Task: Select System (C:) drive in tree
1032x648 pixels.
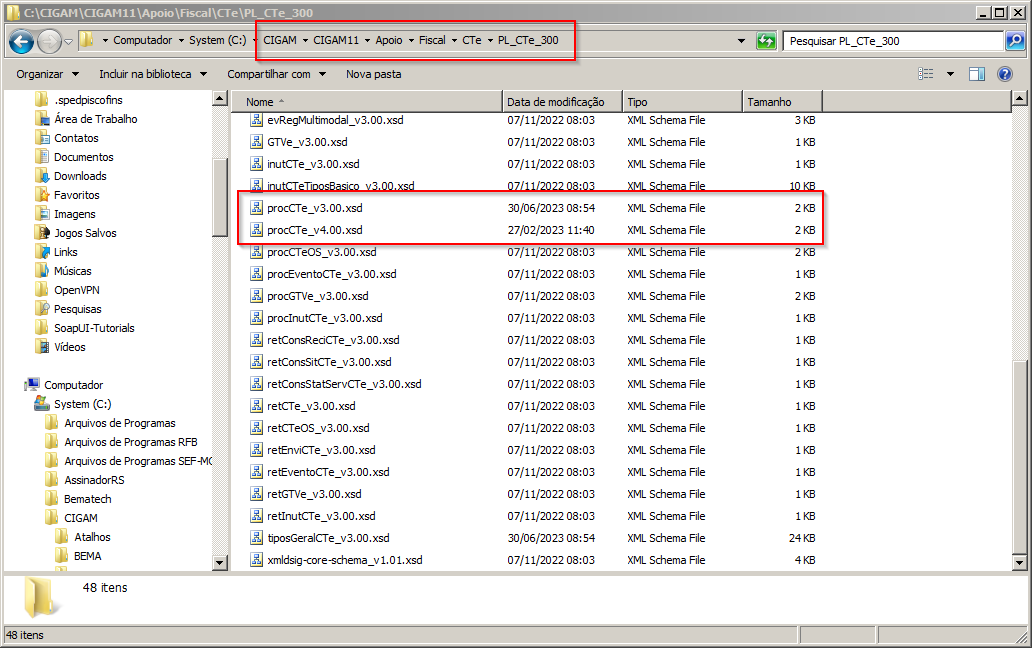Action: (82, 404)
